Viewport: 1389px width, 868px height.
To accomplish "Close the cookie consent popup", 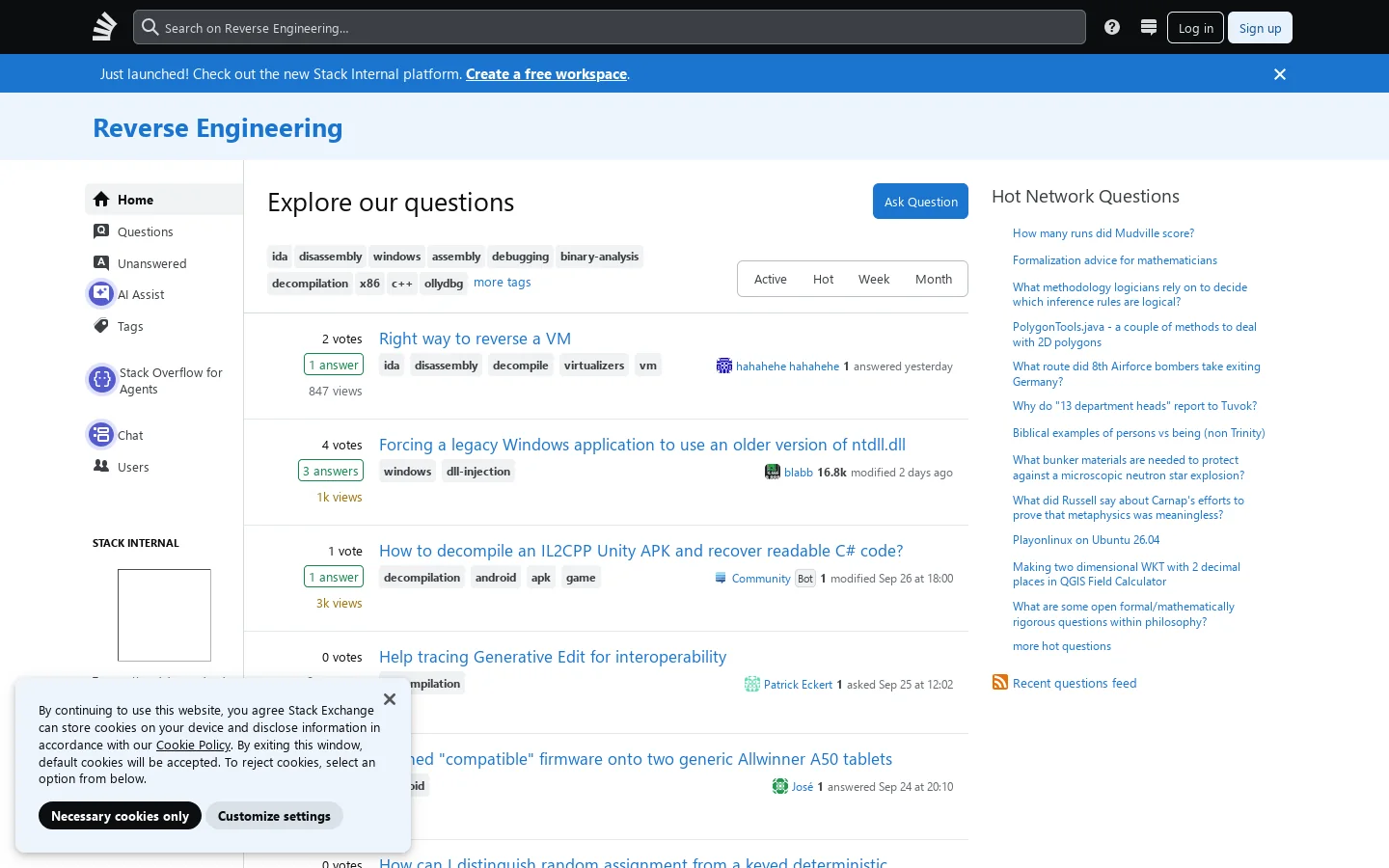I will [x=390, y=699].
